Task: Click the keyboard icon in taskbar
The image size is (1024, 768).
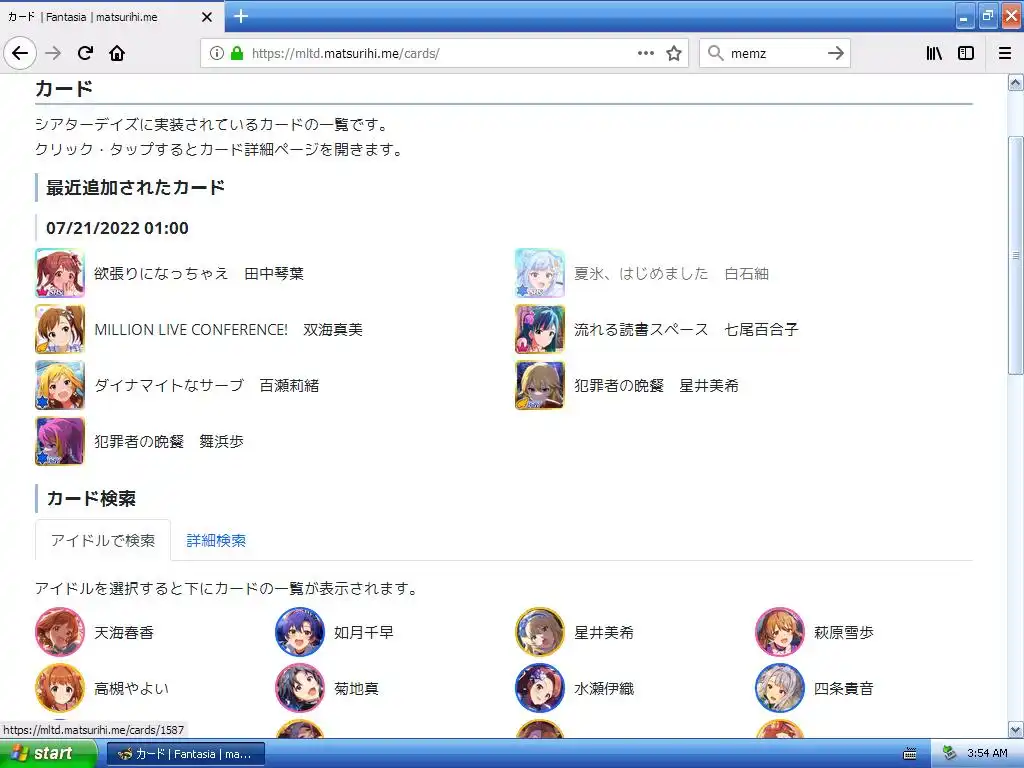Action: coord(910,754)
